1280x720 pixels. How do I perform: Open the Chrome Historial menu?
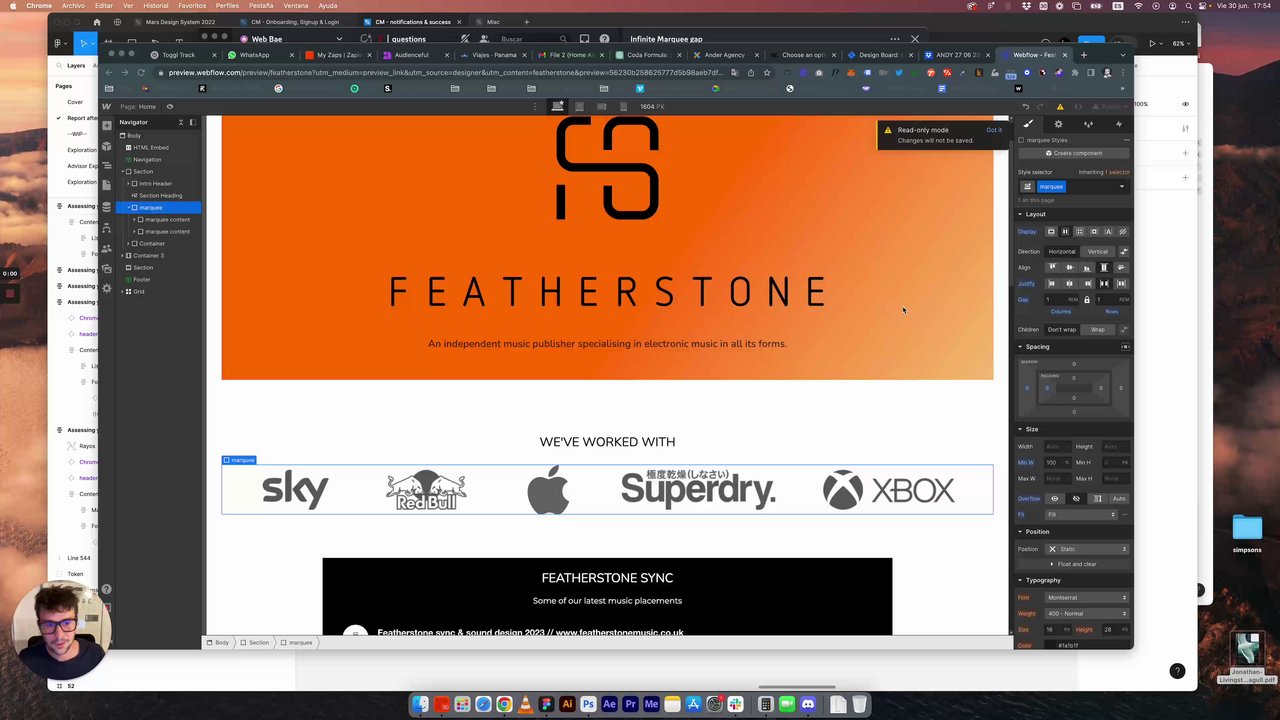tap(156, 6)
